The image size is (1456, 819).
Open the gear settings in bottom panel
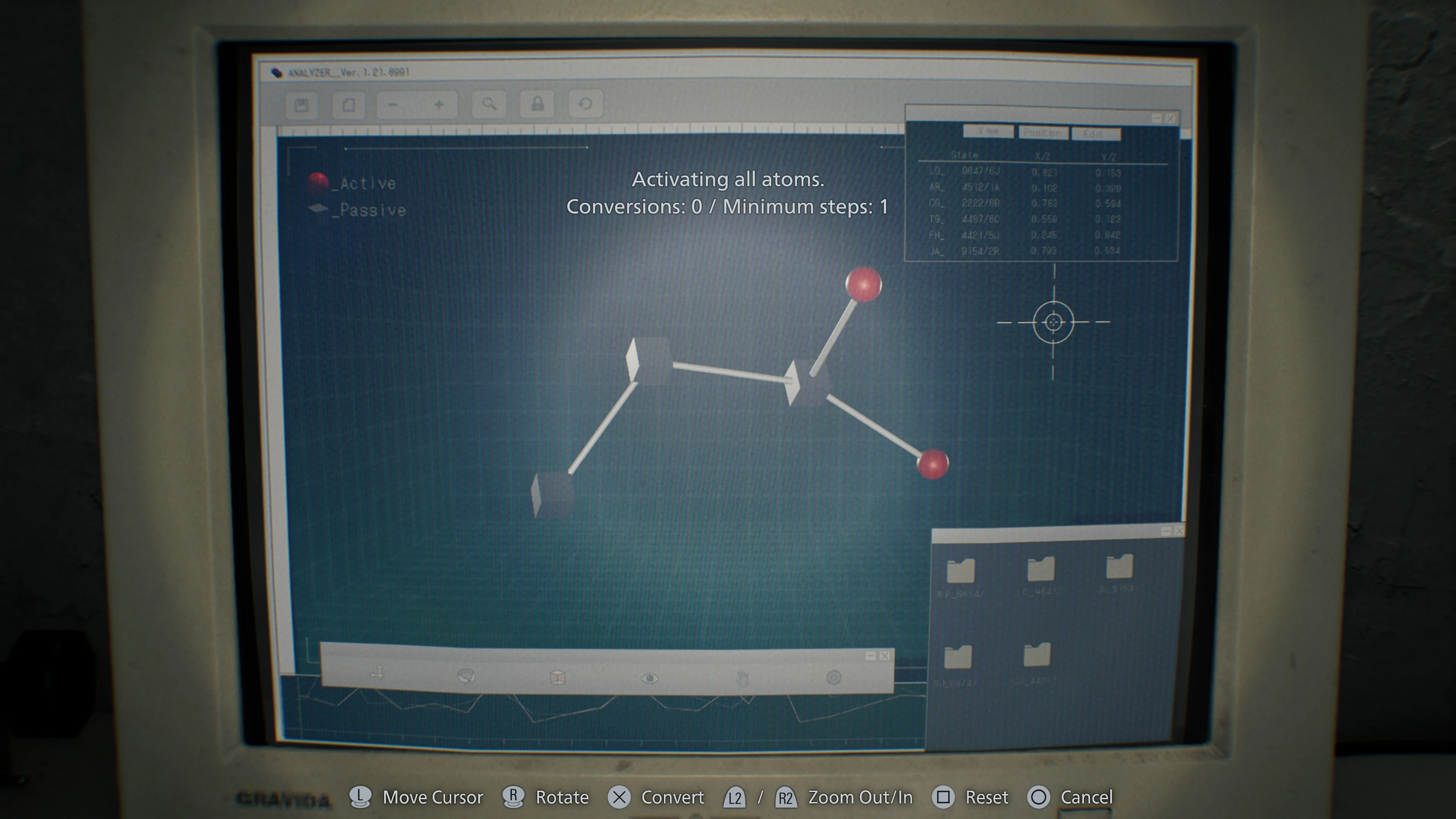pyautogui.click(x=834, y=677)
